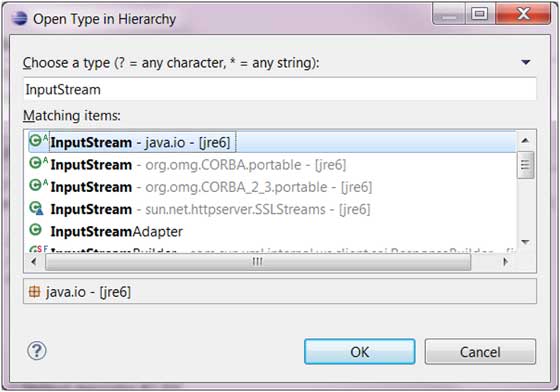Click the list's scroll down arrow
The width and height of the screenshot is (560, 392).
tap(525, 242)
